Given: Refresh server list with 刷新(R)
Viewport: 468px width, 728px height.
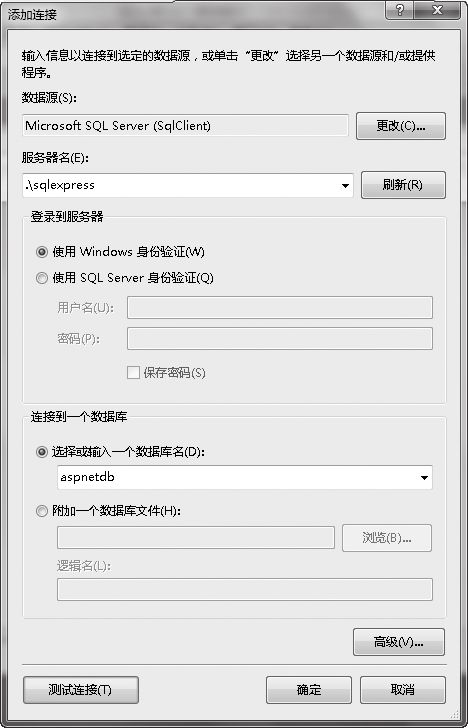Looking at the screenshot, I should coord(403,185).
